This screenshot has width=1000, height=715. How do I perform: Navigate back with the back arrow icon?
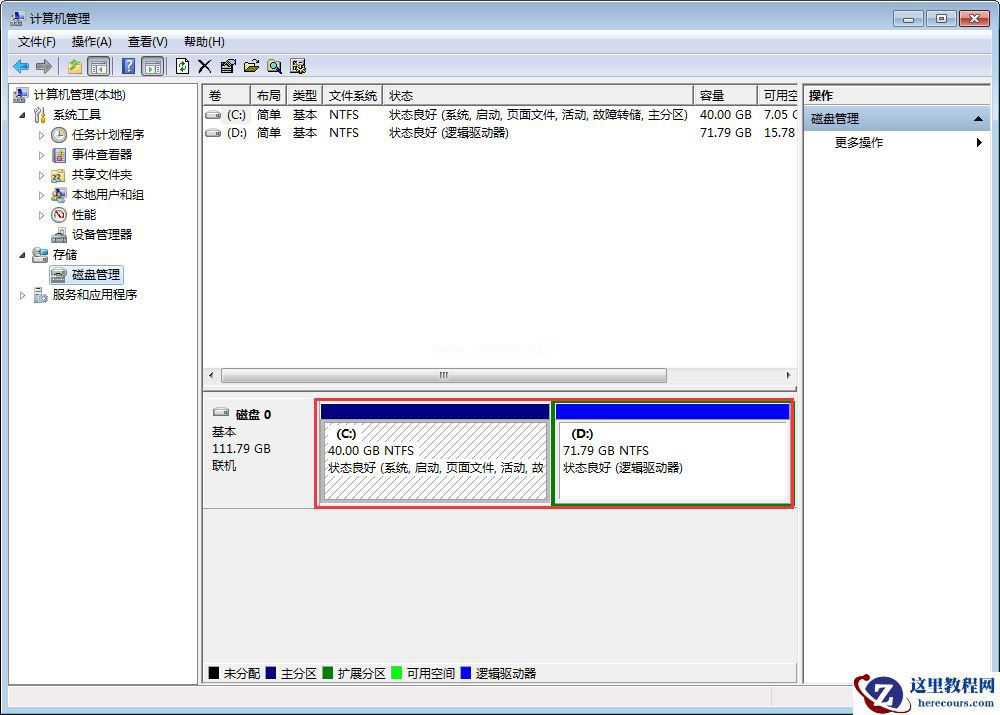[x=21, y=66]
